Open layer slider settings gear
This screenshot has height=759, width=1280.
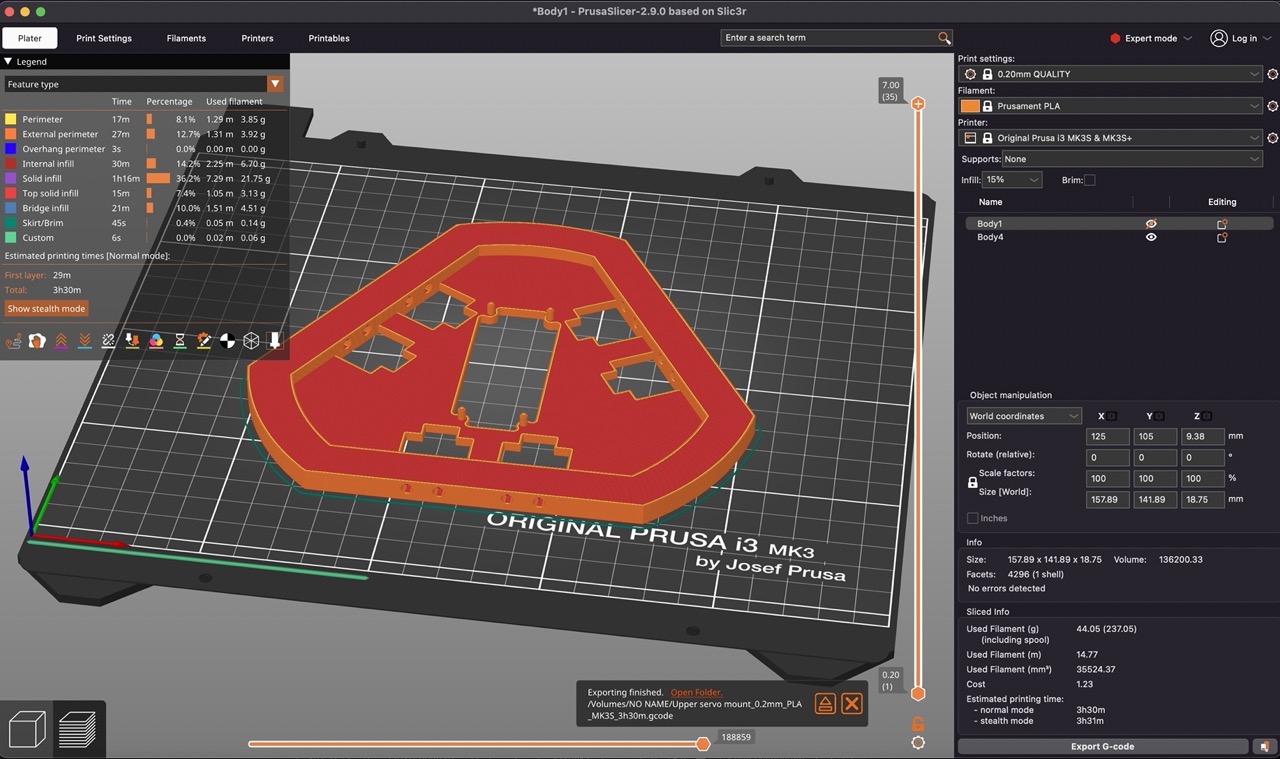[918, 743]
